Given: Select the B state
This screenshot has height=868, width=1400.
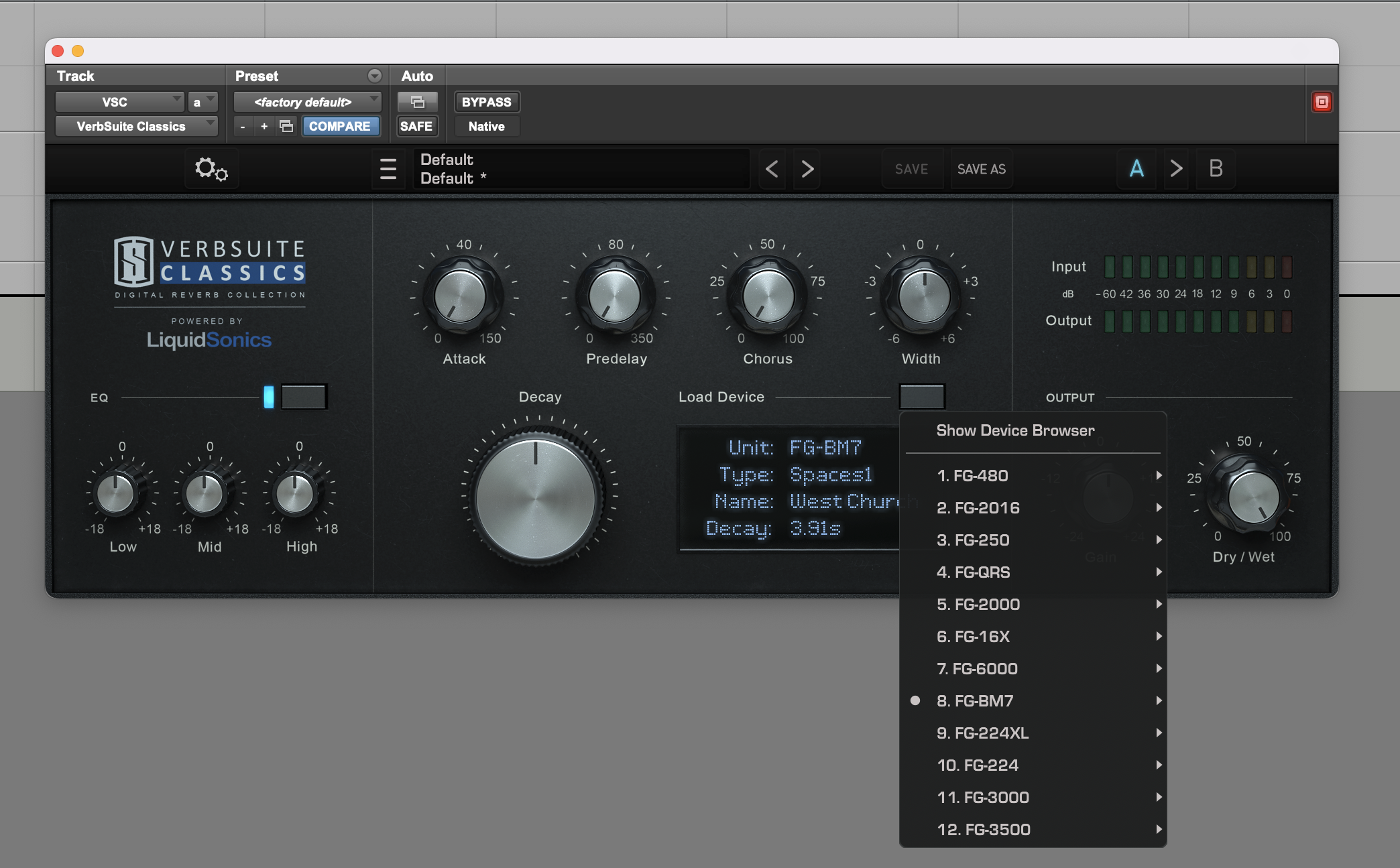Looking at the screenshot, I should [x=1216, y=168].
